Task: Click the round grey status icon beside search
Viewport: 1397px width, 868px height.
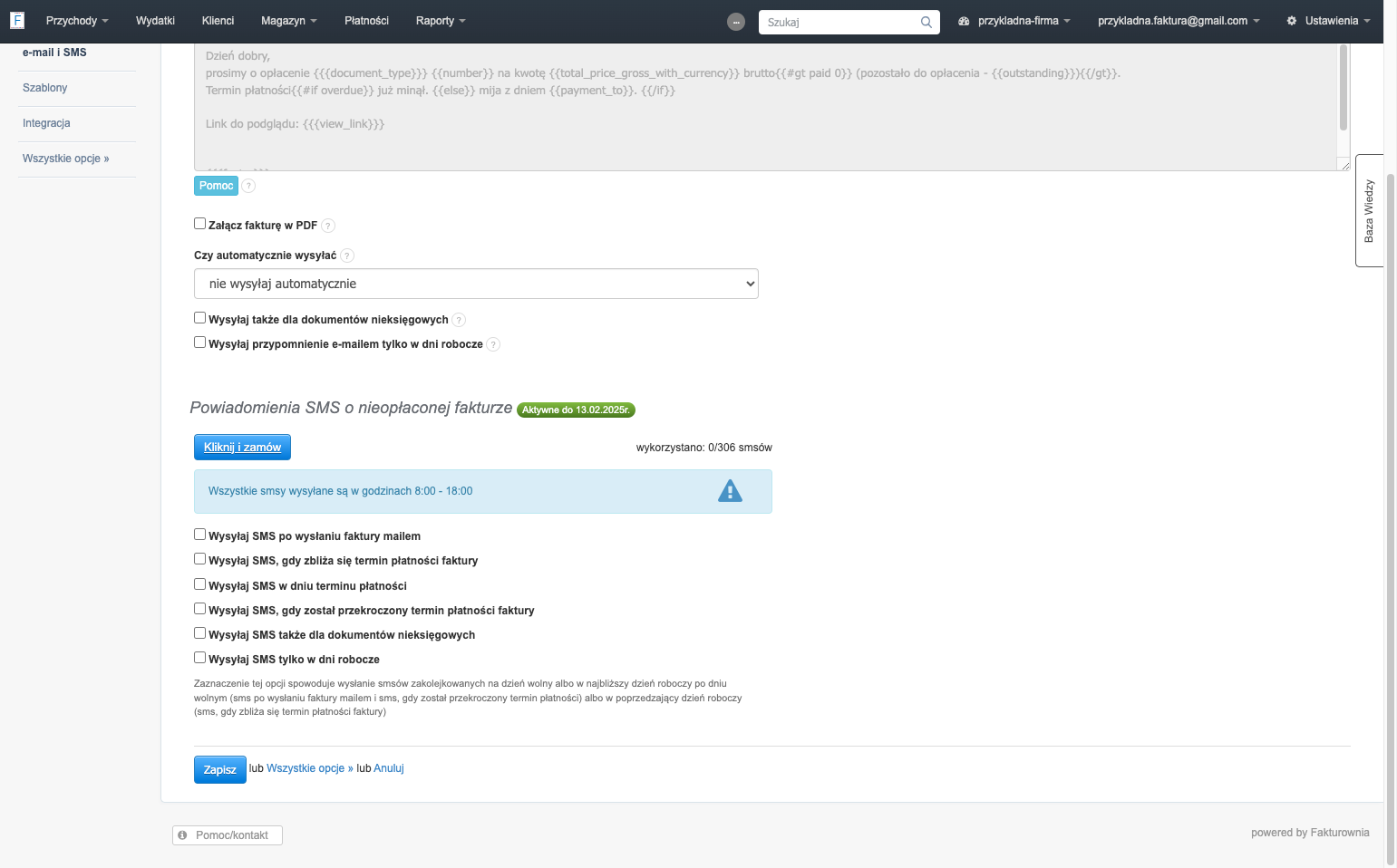Action: point(736,22)
